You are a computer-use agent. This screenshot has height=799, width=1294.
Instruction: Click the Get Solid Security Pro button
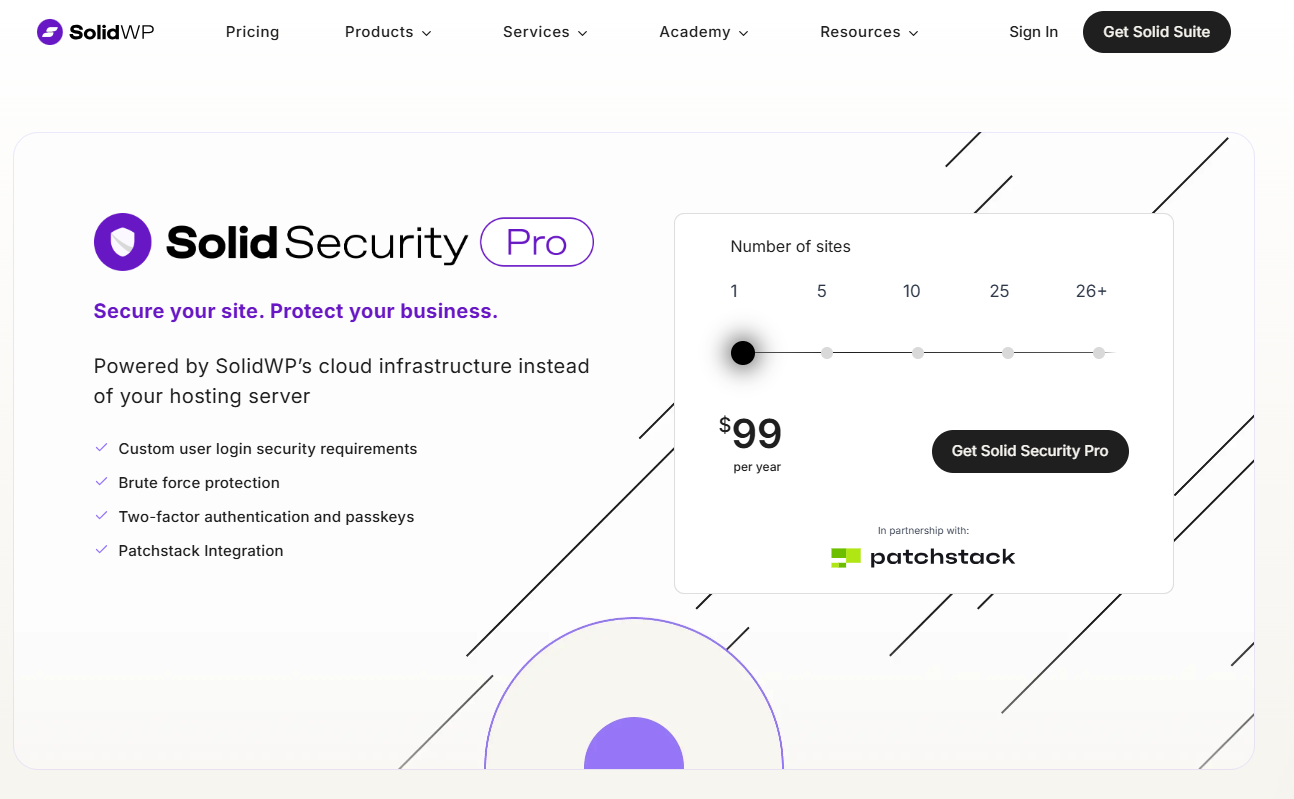pyautogui.click(x=1030, y=451)
